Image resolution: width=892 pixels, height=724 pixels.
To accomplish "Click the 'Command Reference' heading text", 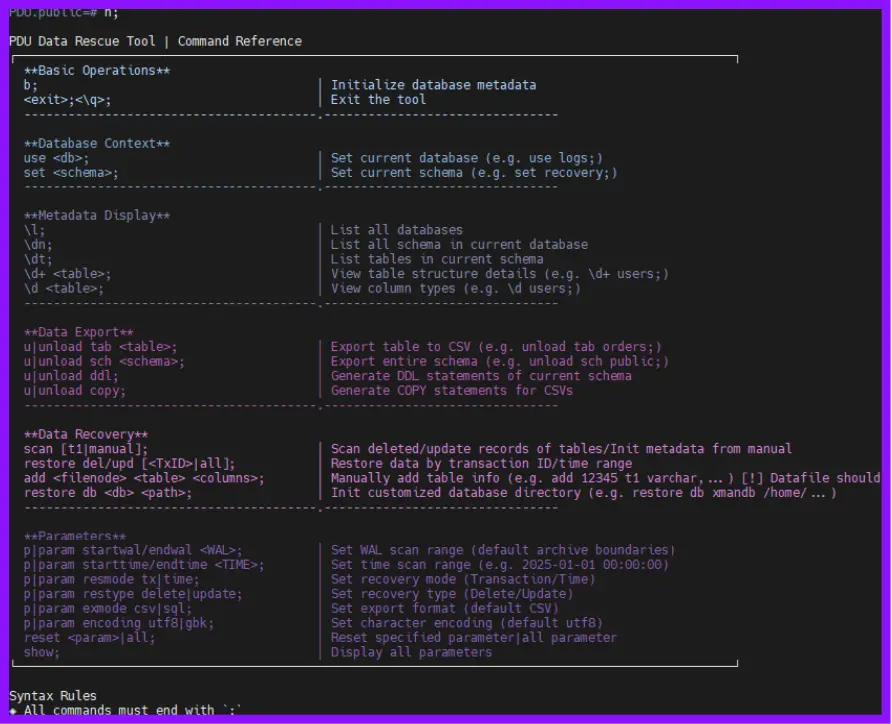I will tap(239, 42).
